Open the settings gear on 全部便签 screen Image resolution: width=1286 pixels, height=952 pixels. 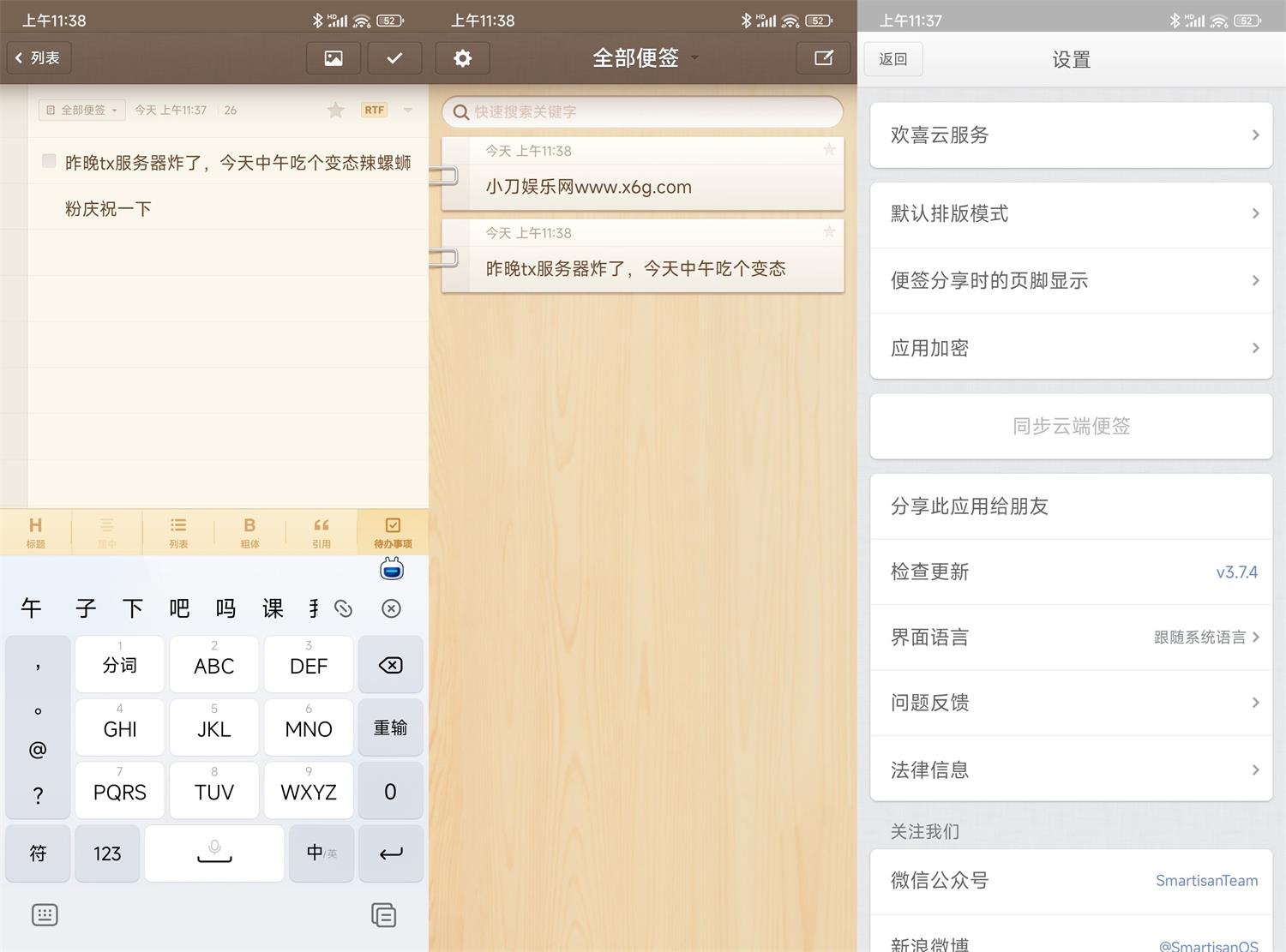click(462, 57)
